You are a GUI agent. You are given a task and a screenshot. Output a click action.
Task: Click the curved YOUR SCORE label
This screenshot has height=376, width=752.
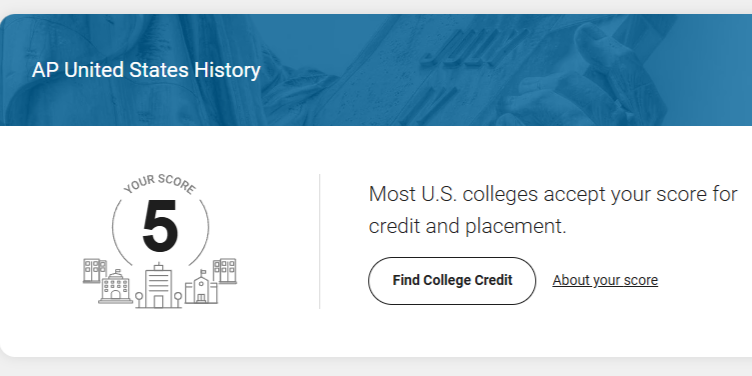pyautogui.click(x=160, y=184)
